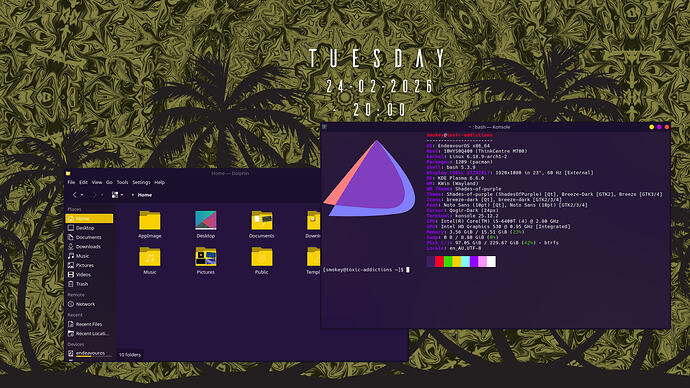Open Recent Files in the sidebar

click(x=89, y=324)
